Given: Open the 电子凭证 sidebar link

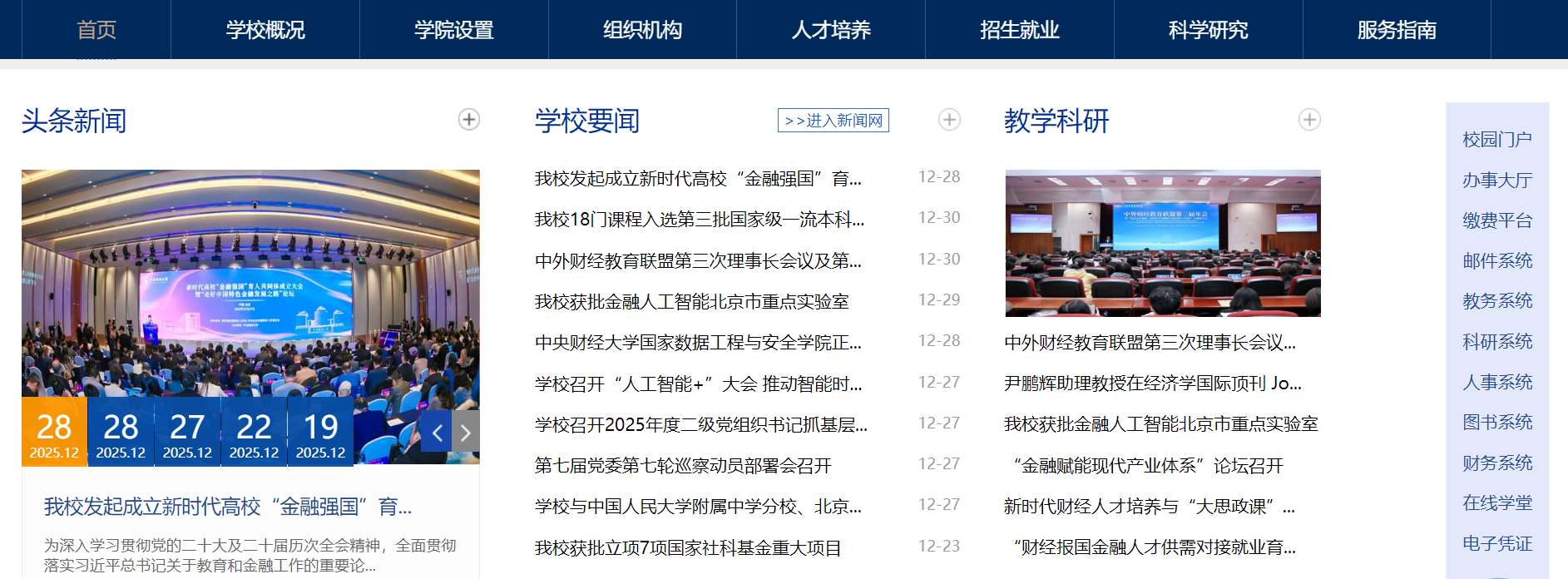Looking at the screenshot, I should pyautogui.click(x=1497, y=543).
